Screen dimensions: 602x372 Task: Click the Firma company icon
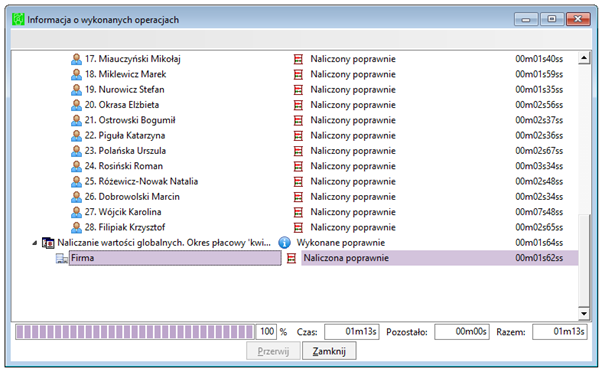(x=61, y=258)
